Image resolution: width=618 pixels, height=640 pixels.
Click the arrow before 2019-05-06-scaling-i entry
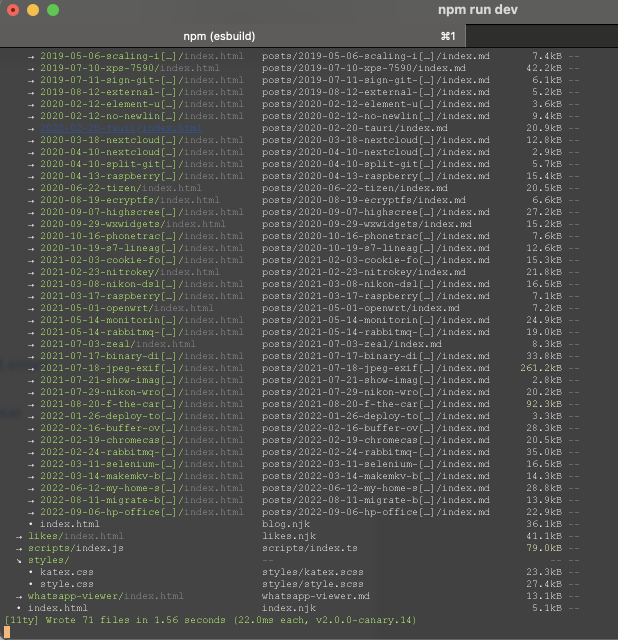[x=31, y=56]
